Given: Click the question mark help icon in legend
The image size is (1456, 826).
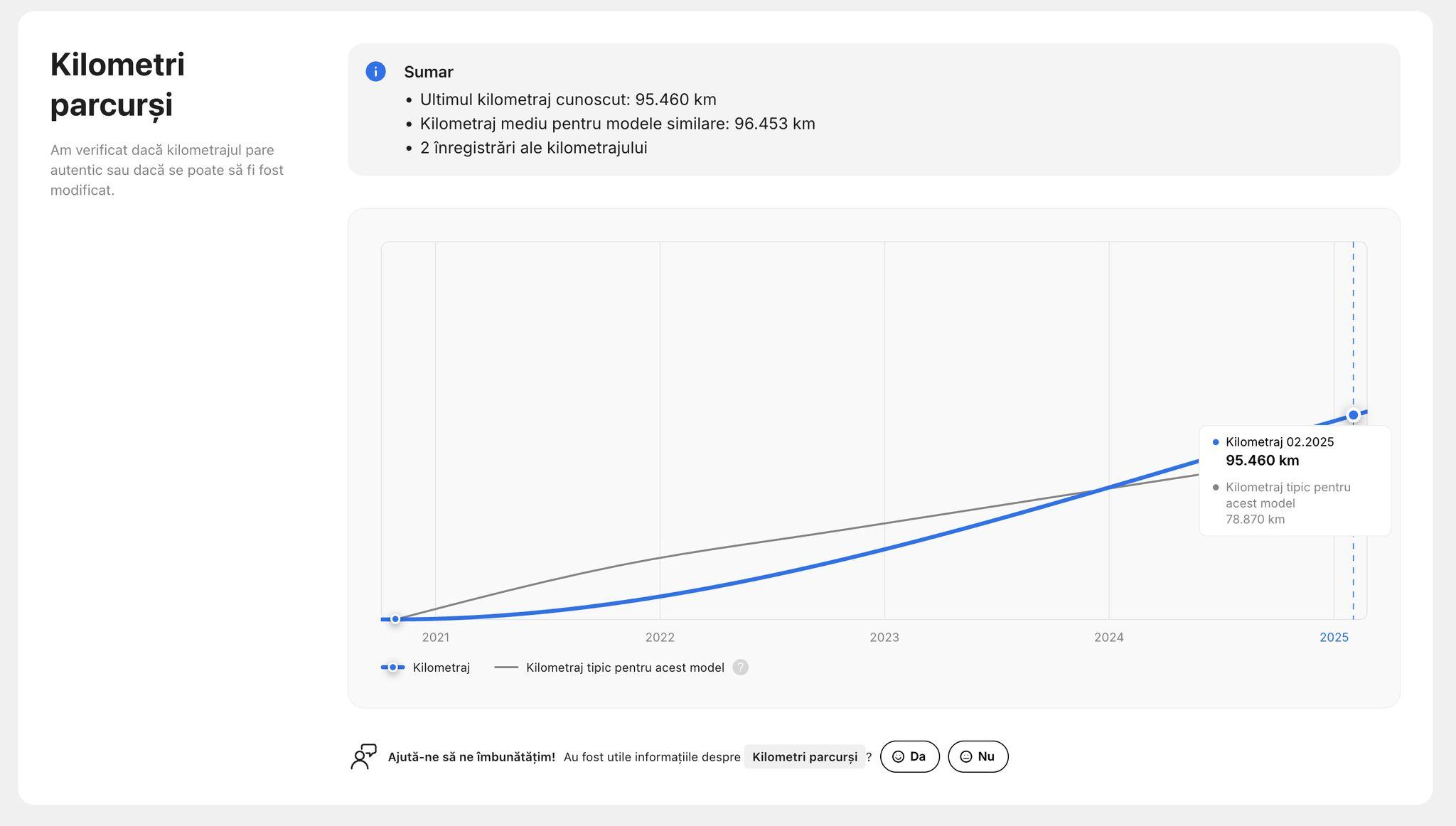Looking at the screenshot, I should tap(740, 667).
